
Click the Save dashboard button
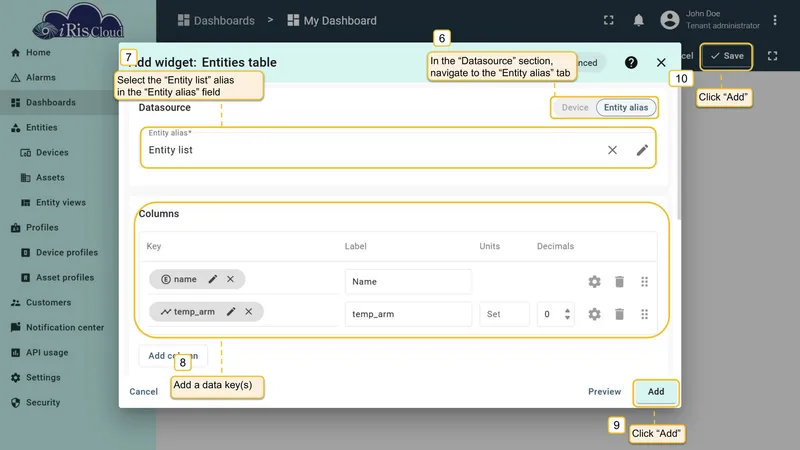tap(727, 56)
